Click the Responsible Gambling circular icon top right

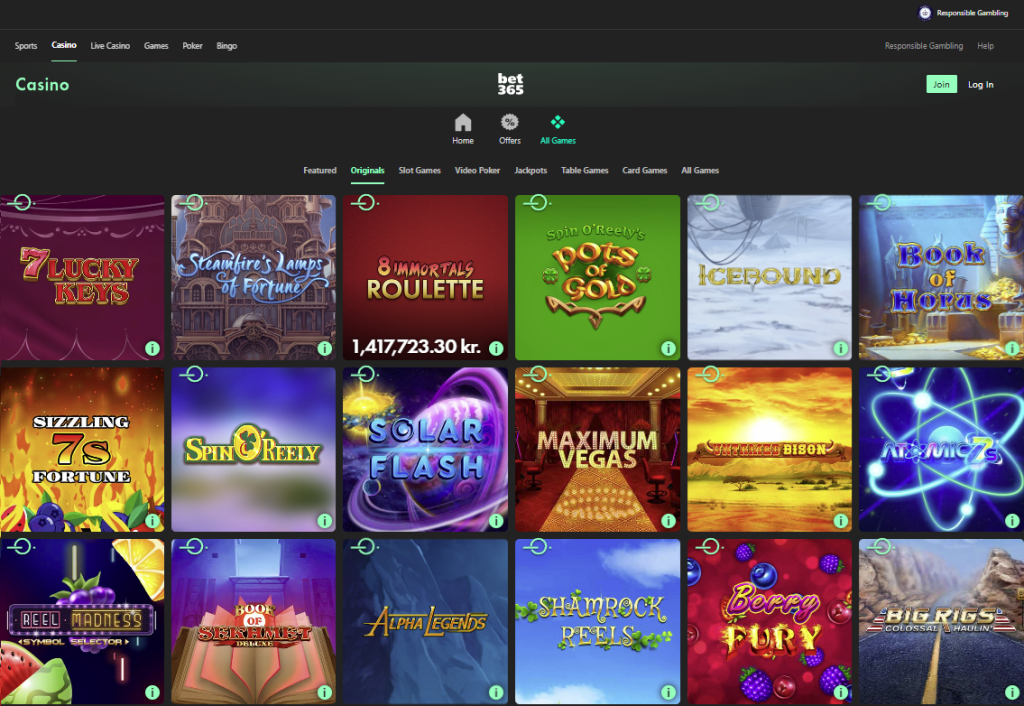[923, 13]
